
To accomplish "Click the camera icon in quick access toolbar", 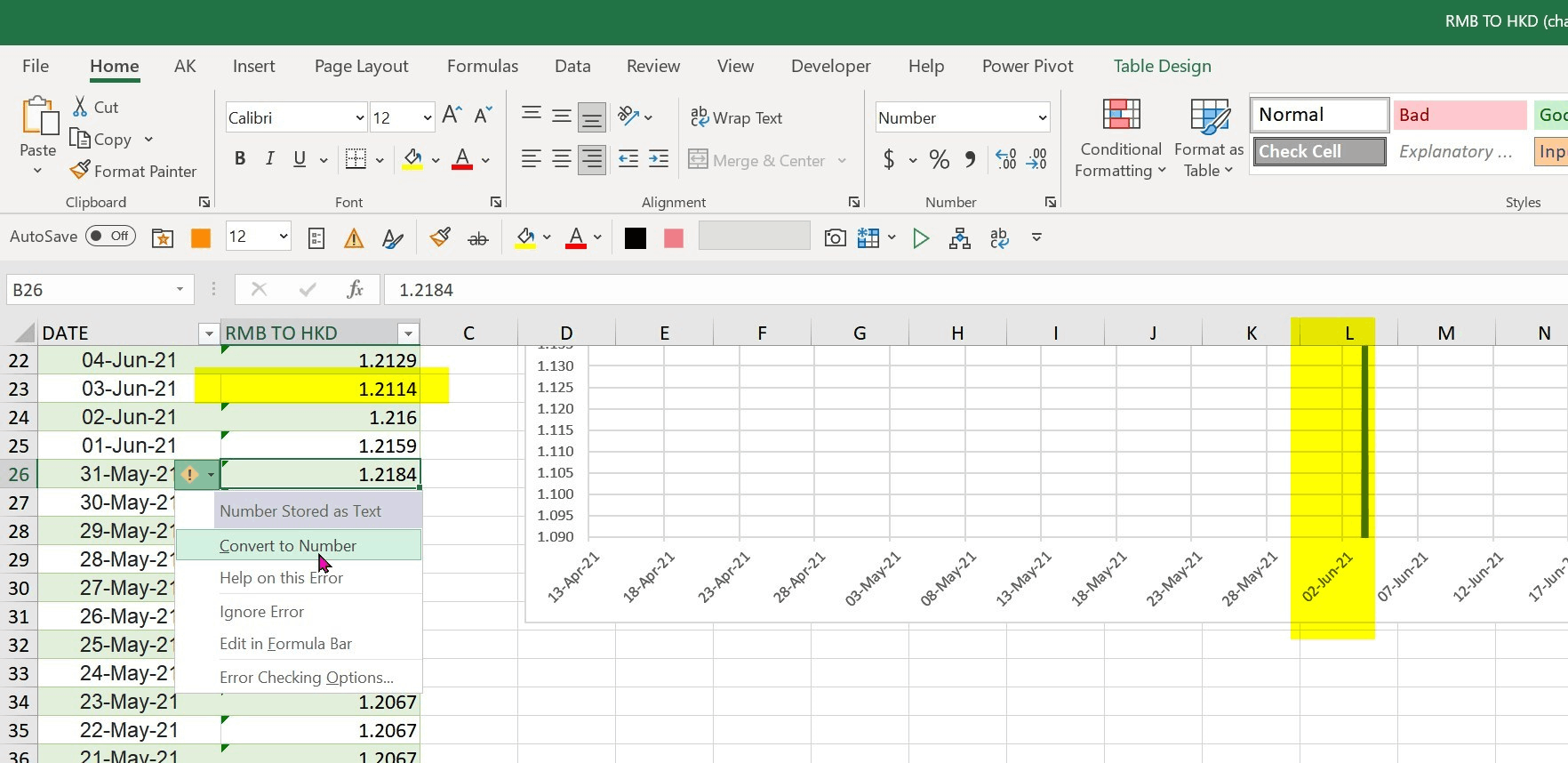I will [x=835, y=237].
